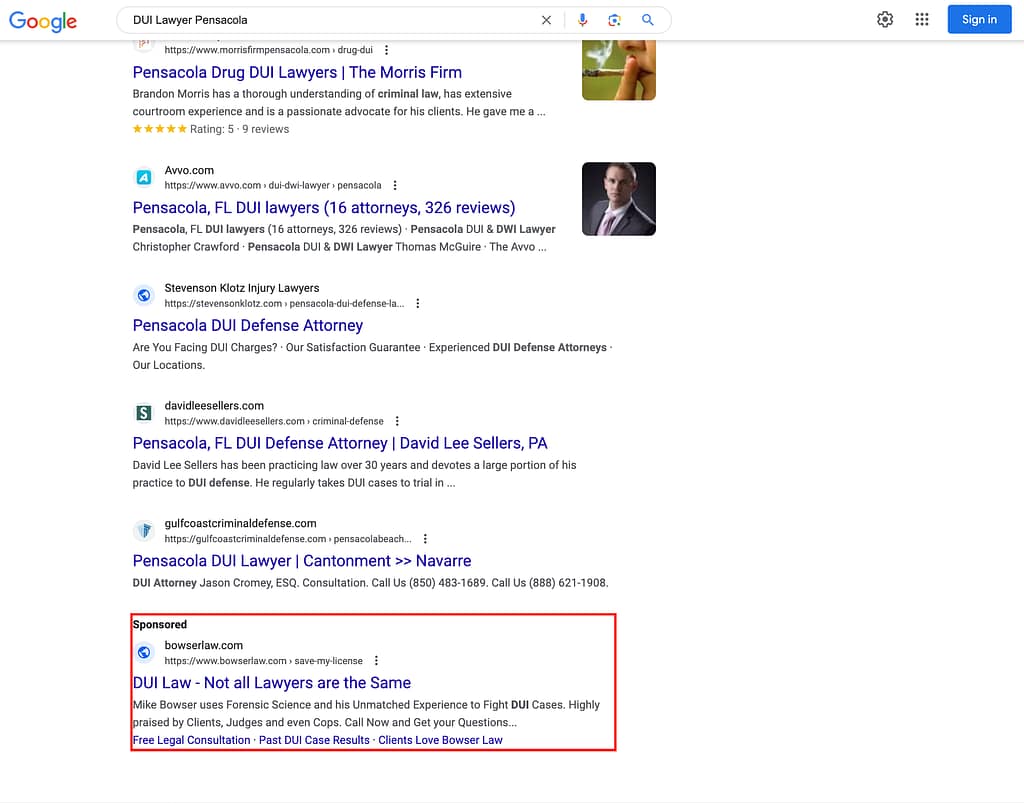Image resolution: width=1024 pixels, height=803 pixels.
Task: Open three-dot menu for stevensonklotz.com result
Action: (x=418, y=304)
